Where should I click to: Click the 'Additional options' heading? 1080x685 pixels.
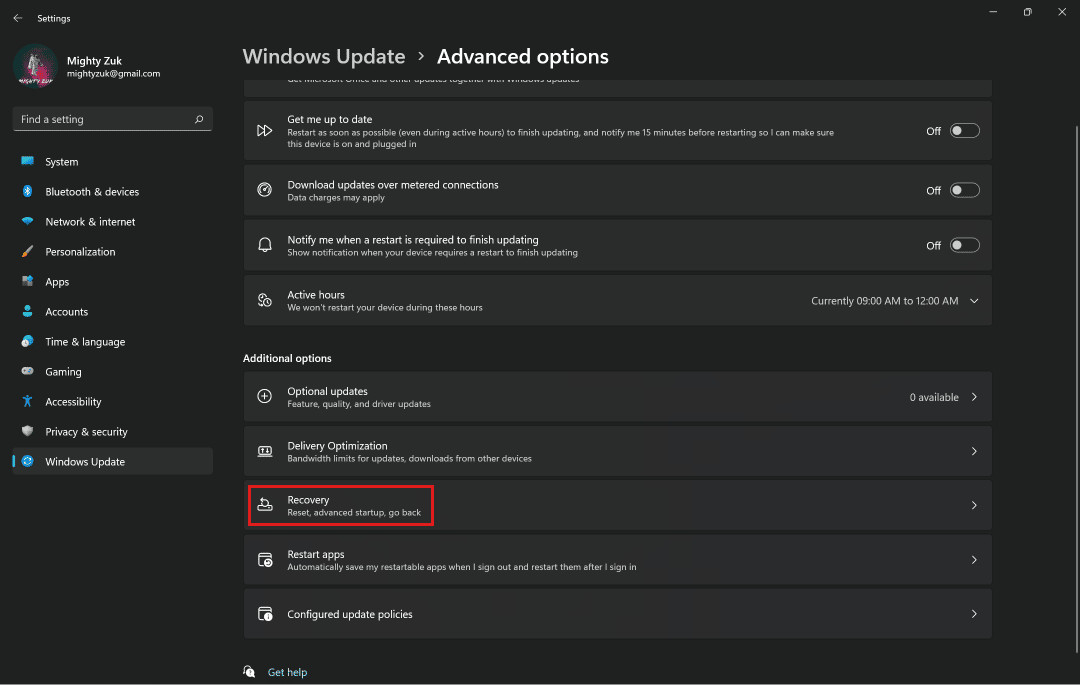pyautogui.click(x=287, y=358)
